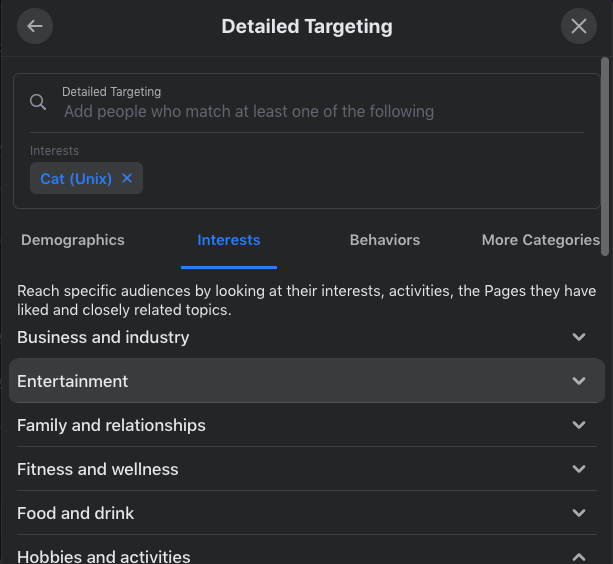Switch to the Demographics tab
613x564 pixels.
pyautogui.click(x=73, y=240)
